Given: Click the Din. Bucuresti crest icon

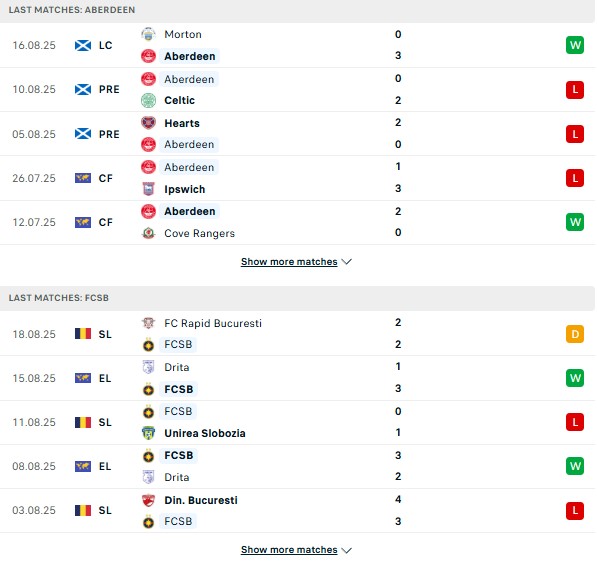Looking at the screenshot, I should pos(148,500).
